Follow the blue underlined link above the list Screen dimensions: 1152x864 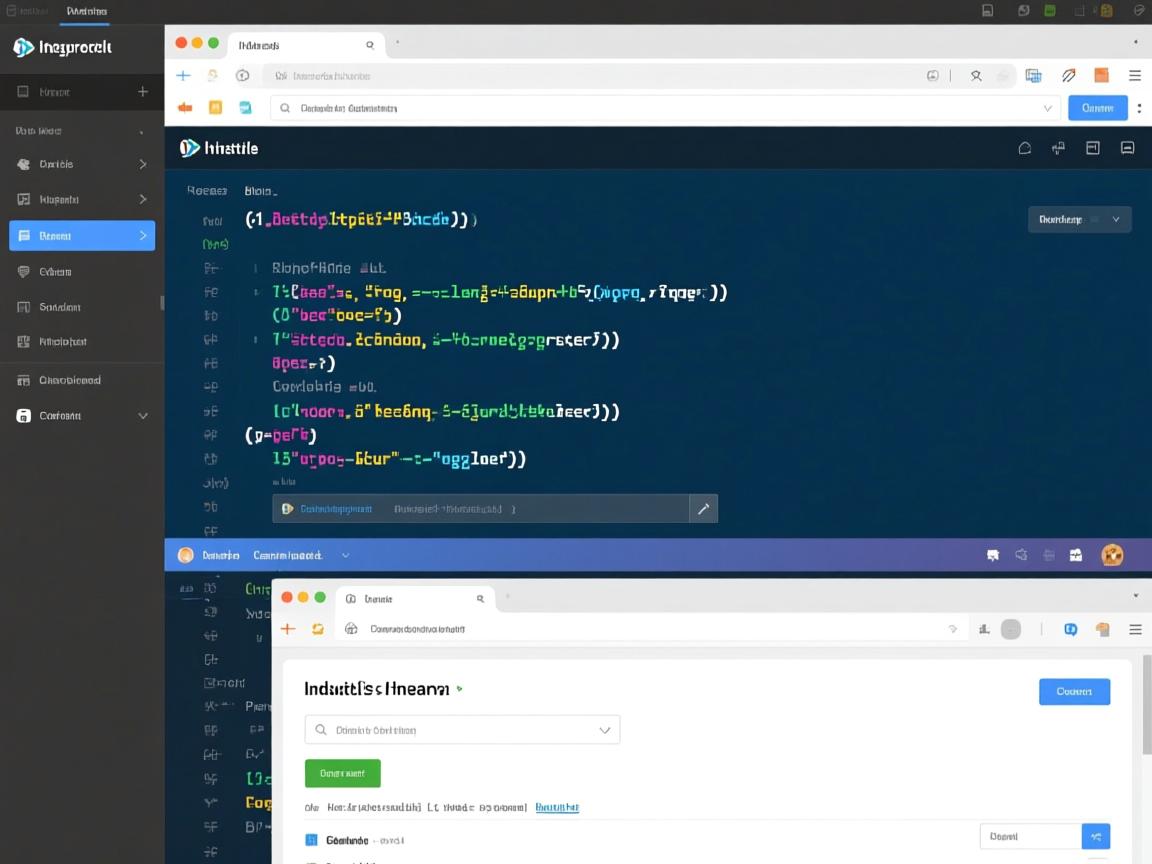557,807
